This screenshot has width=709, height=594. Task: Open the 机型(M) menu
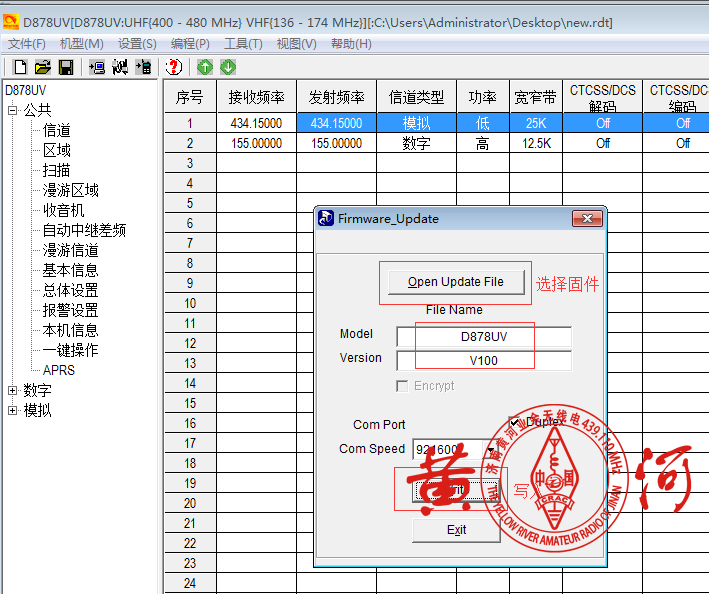[x=81, y=44]
